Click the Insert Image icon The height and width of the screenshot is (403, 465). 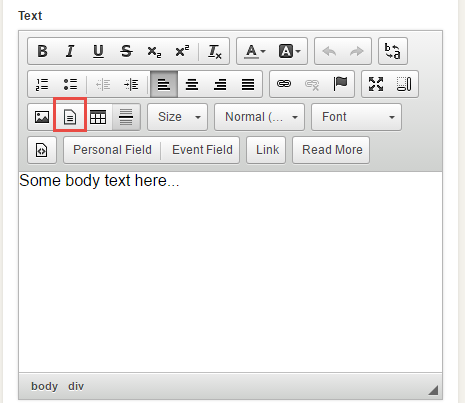[42, 117]
